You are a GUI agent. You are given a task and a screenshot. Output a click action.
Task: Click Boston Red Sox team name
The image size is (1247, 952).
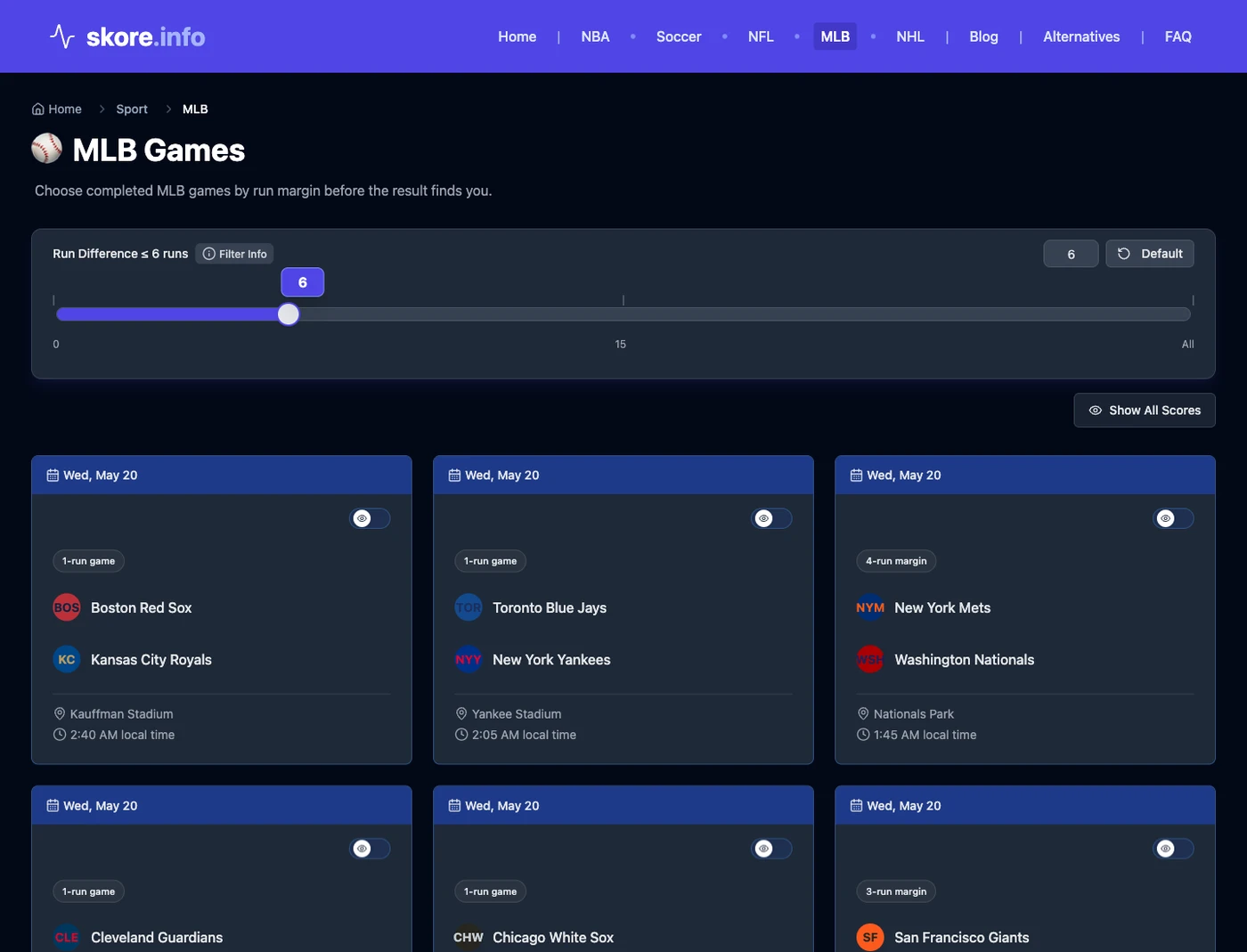[x=142, y=607]
